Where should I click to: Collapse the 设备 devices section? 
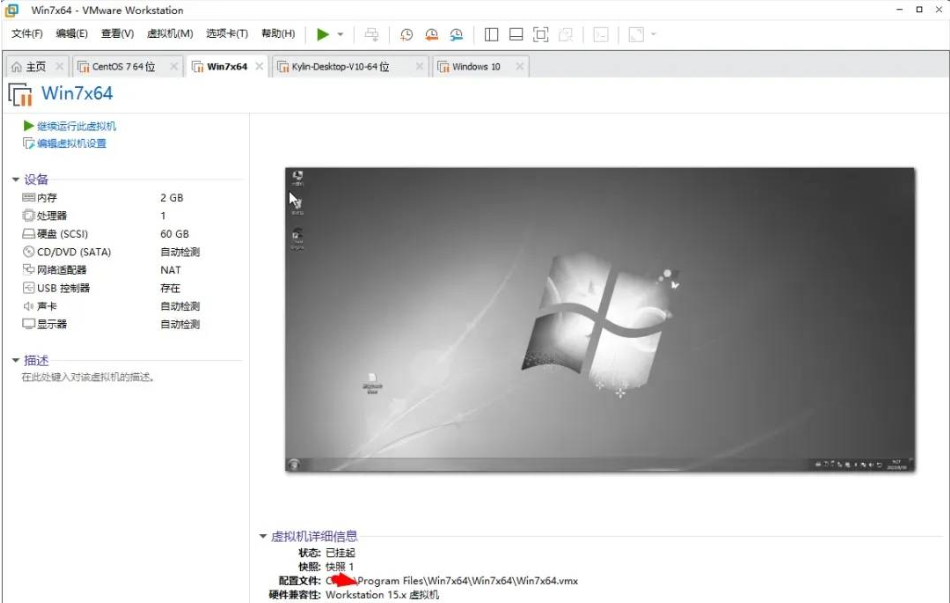[17, 179]
